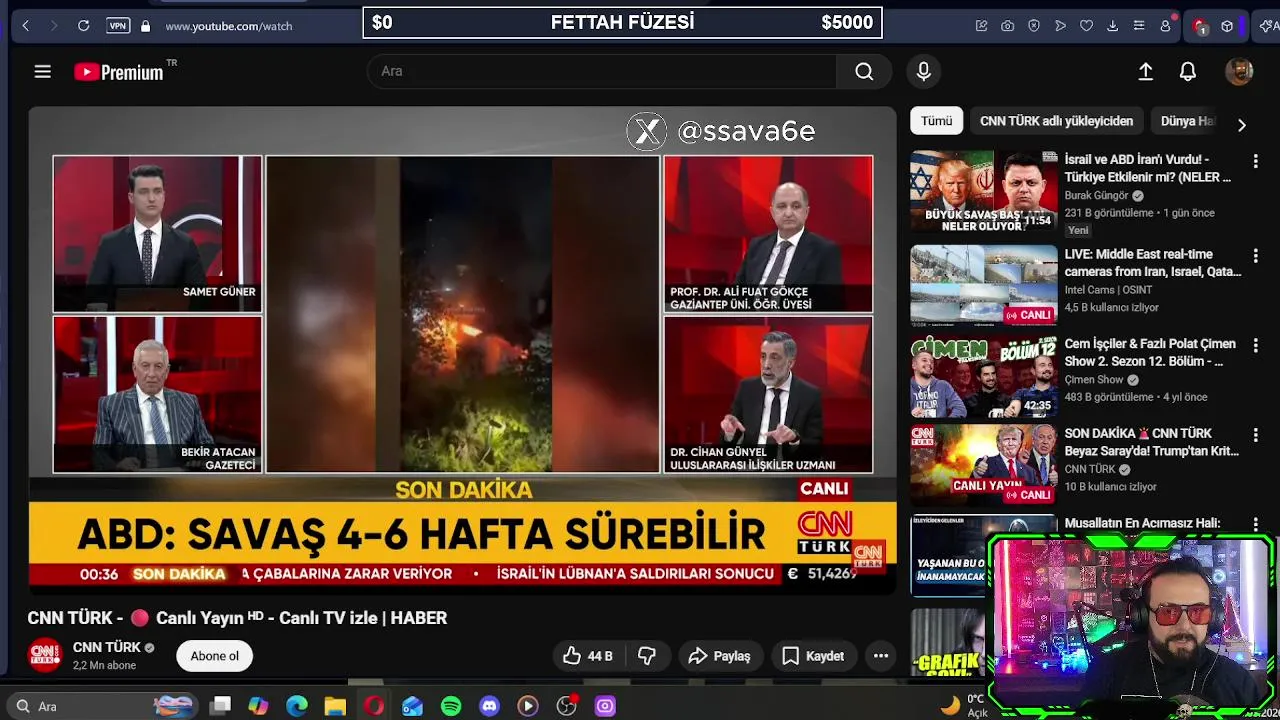1280x720 pixels.
Task: Like the CNN TÜRK video
Action: pyautogui.click(x=587, y=656)
